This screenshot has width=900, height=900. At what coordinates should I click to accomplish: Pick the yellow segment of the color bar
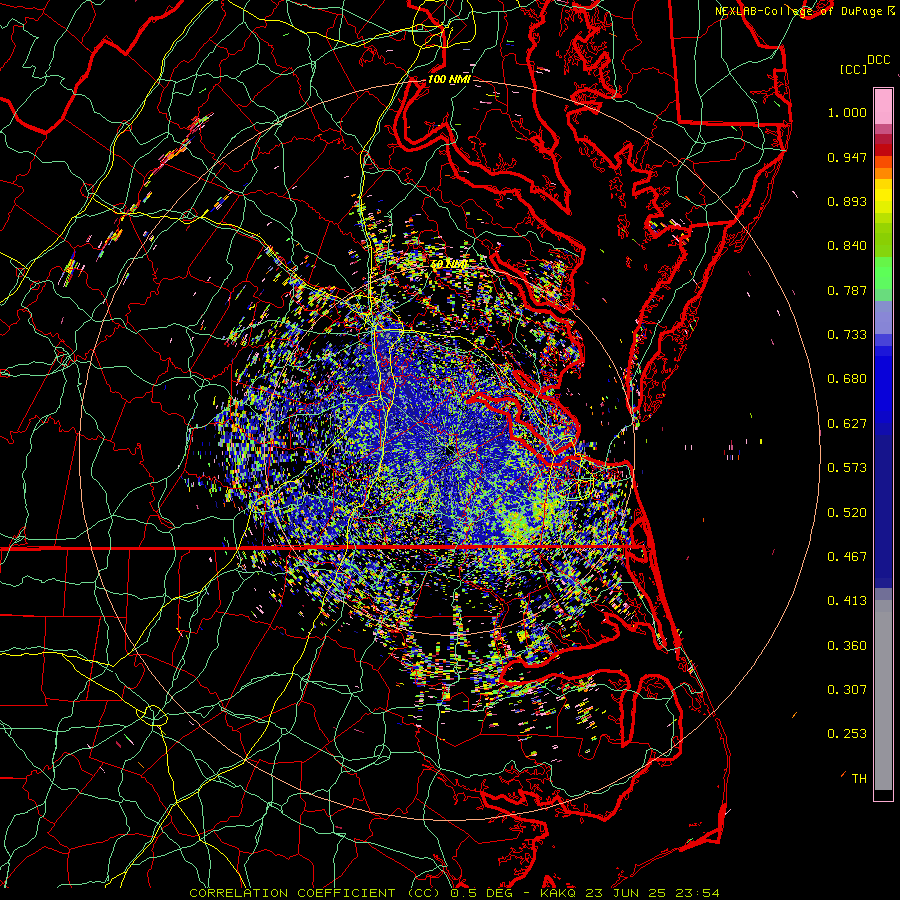point(883,197)
